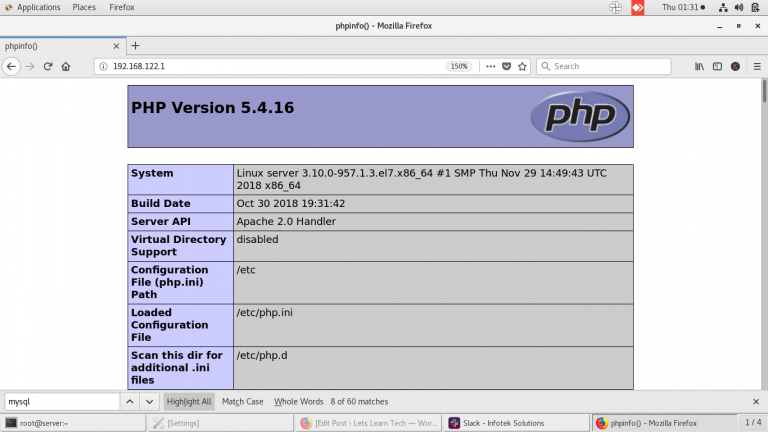Open the Firefox app menu in top panel
This screenshot has width=768, height=432.
click(122, 7)
